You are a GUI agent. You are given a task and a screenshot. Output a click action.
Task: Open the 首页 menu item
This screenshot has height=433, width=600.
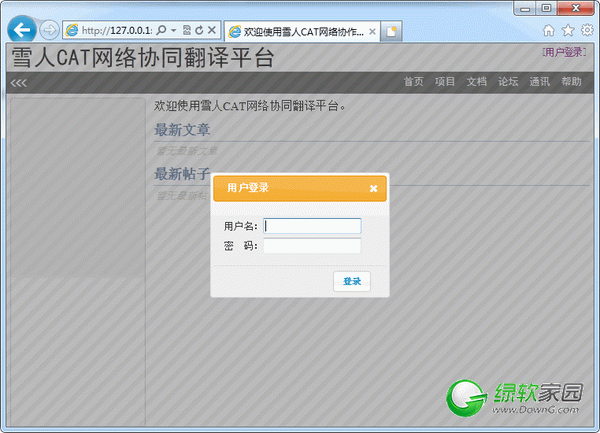[413, 81]
